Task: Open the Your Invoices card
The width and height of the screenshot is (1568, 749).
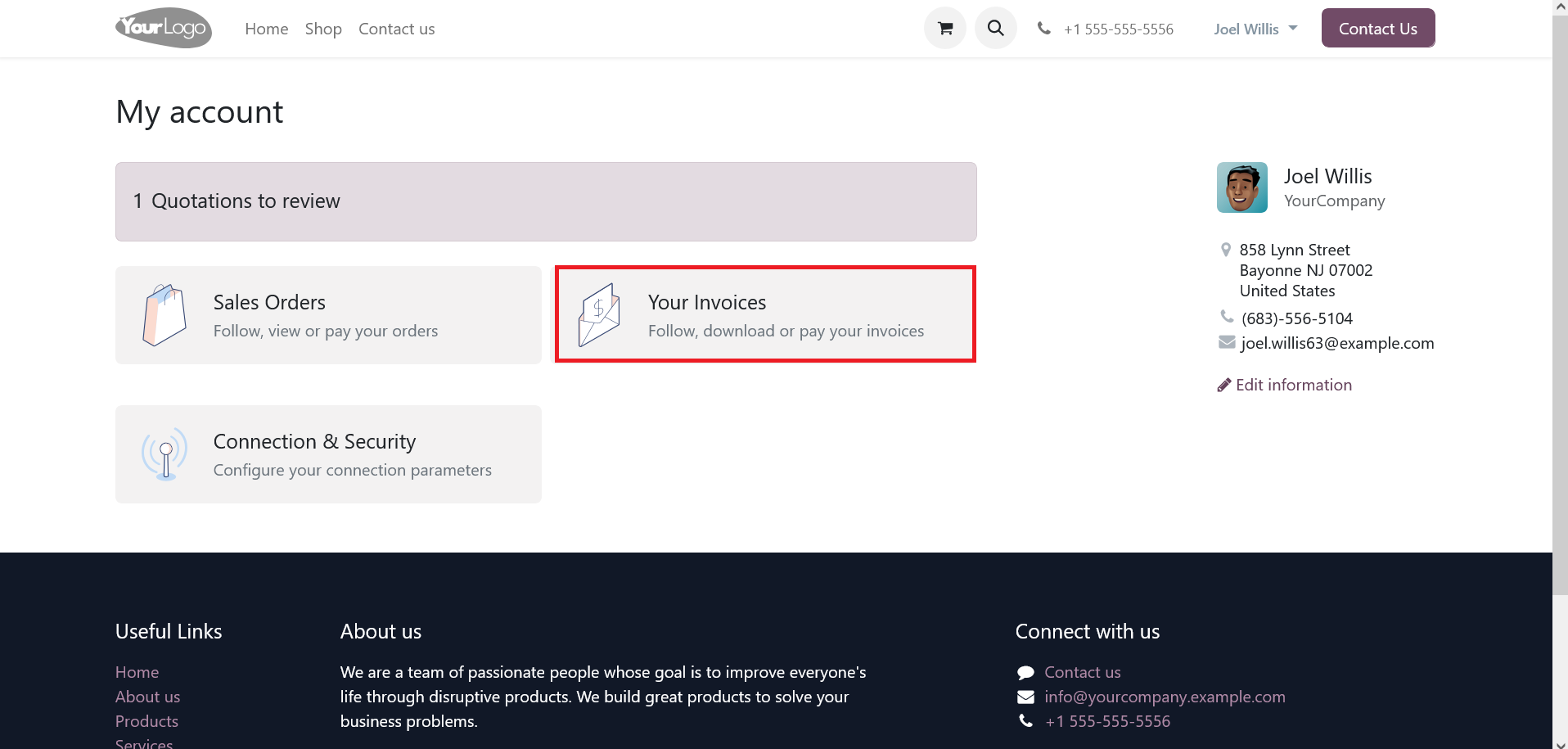Action: coord(764,314)
